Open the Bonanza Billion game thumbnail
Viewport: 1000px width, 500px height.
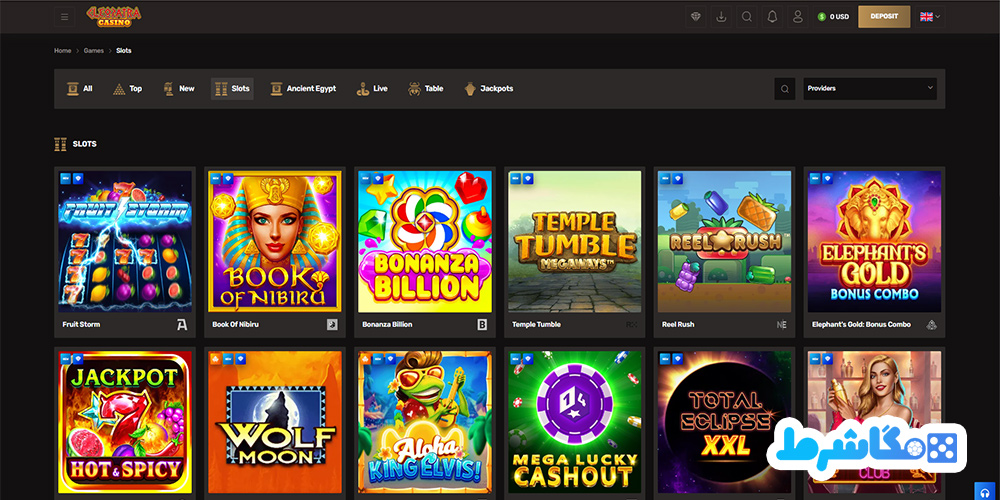click(425, 241)
